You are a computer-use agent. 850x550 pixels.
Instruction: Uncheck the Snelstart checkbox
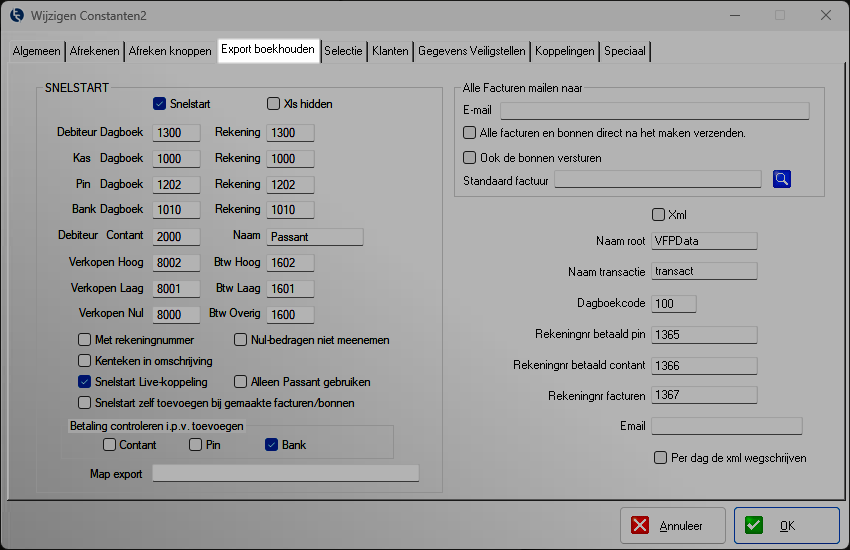click(160, 104)
